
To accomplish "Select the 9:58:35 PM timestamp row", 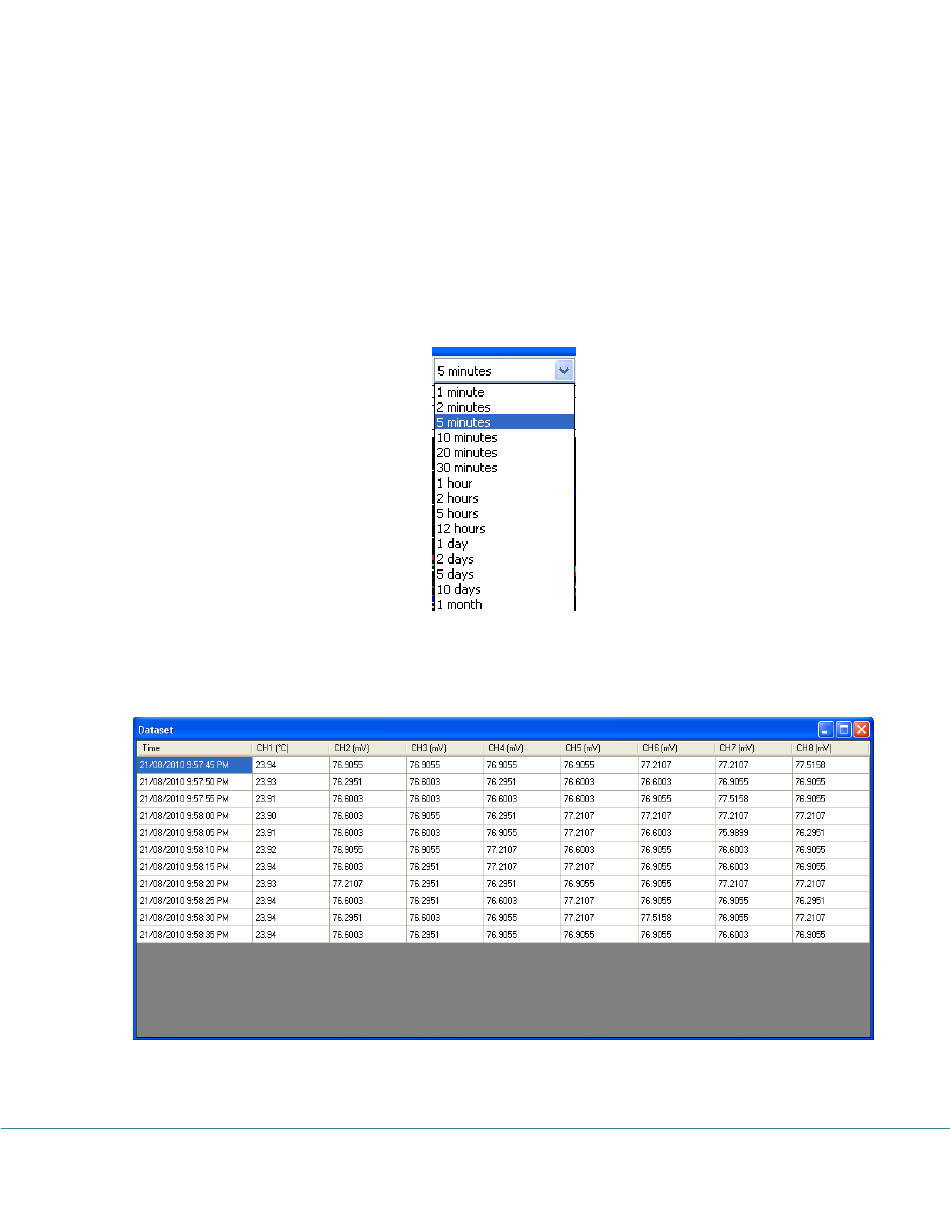I will coord(194,934).
